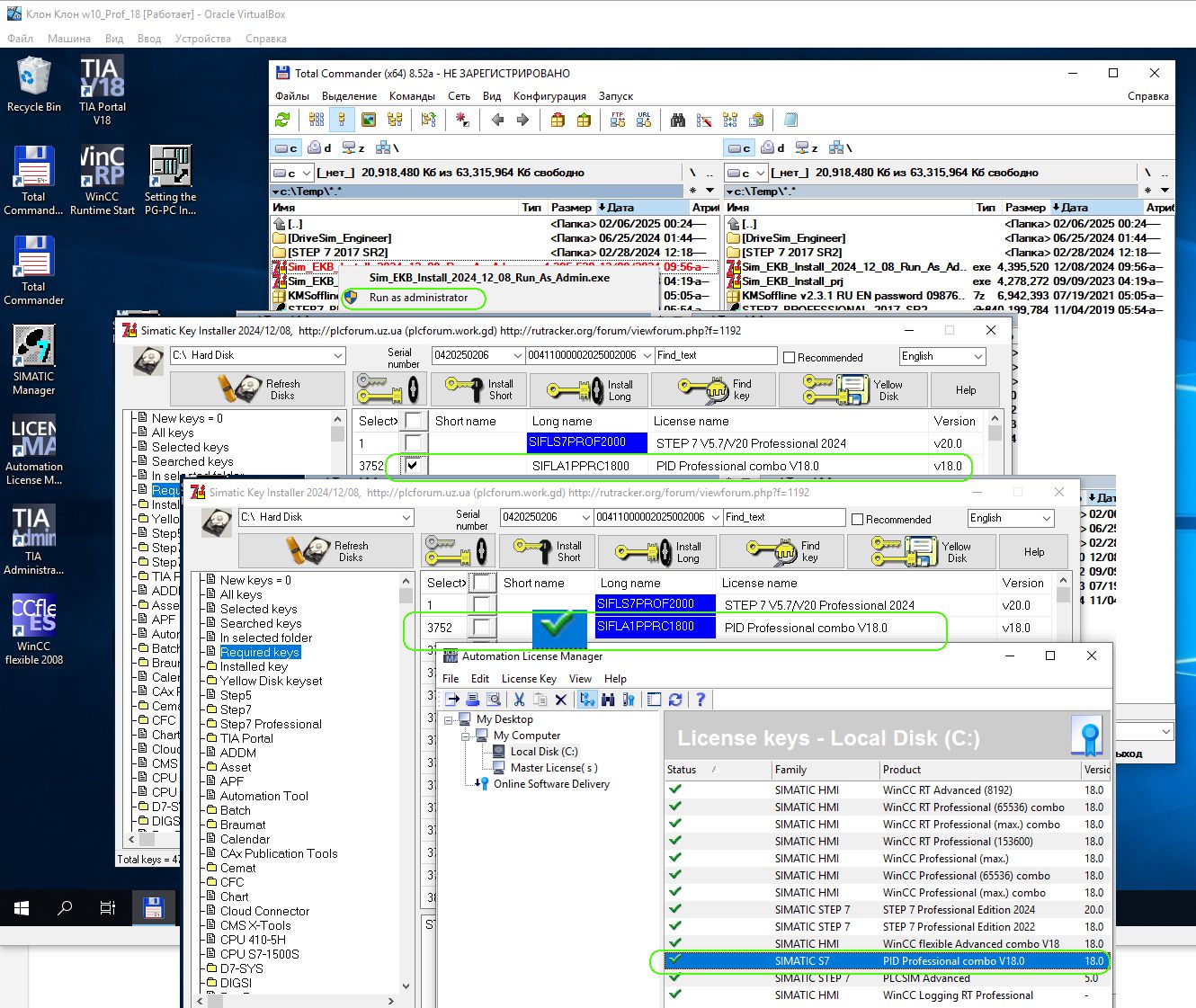Choose Run as administrator from the context menu
The height and width of the screenshot is (1008, 1196).
[418, 298]
